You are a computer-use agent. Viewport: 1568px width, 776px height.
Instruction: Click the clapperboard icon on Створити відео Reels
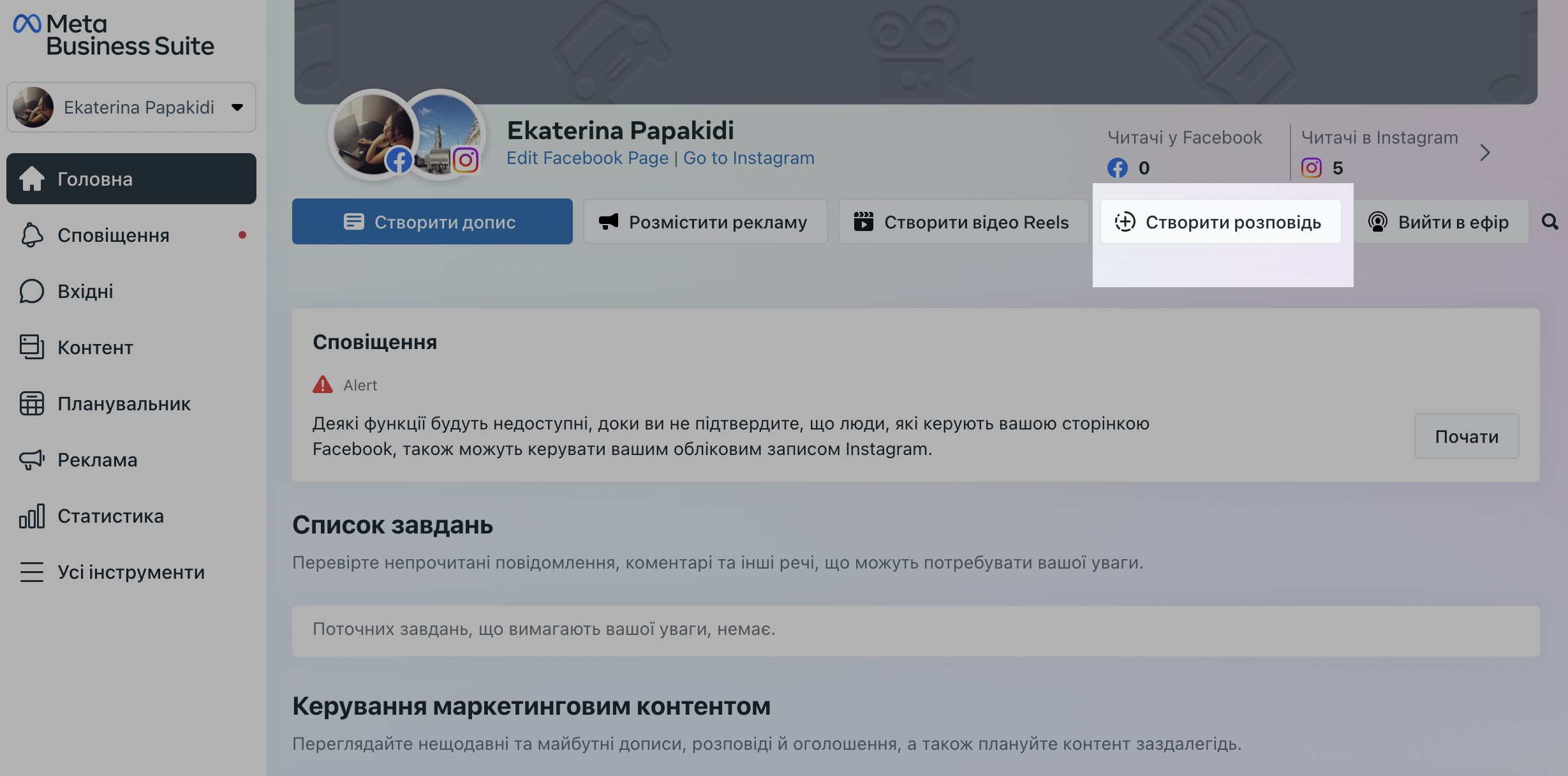point(864,221)
